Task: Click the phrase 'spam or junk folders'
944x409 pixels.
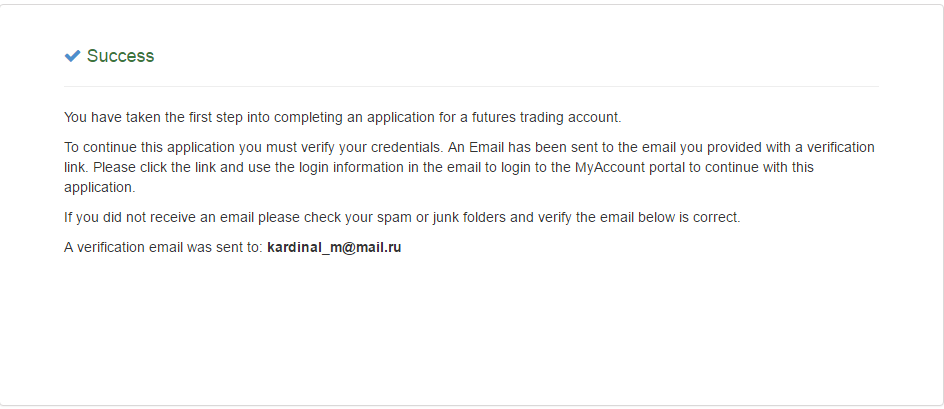Action: point(441,217)
